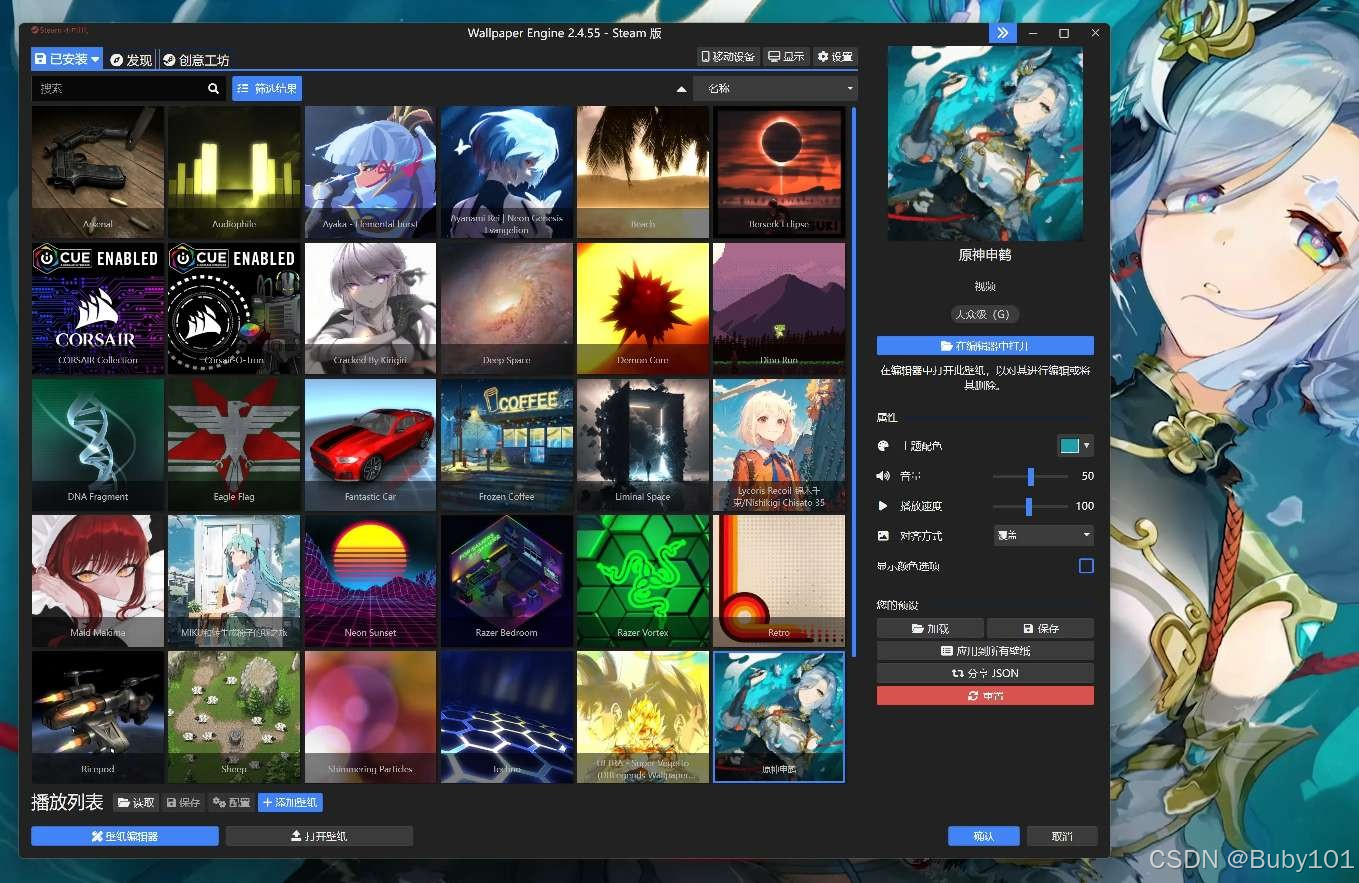Select the Ayanami Rei Neon Genesis Evangelion wallpaper
This screenshot has height=883, width=1359.
coord(506,172)
